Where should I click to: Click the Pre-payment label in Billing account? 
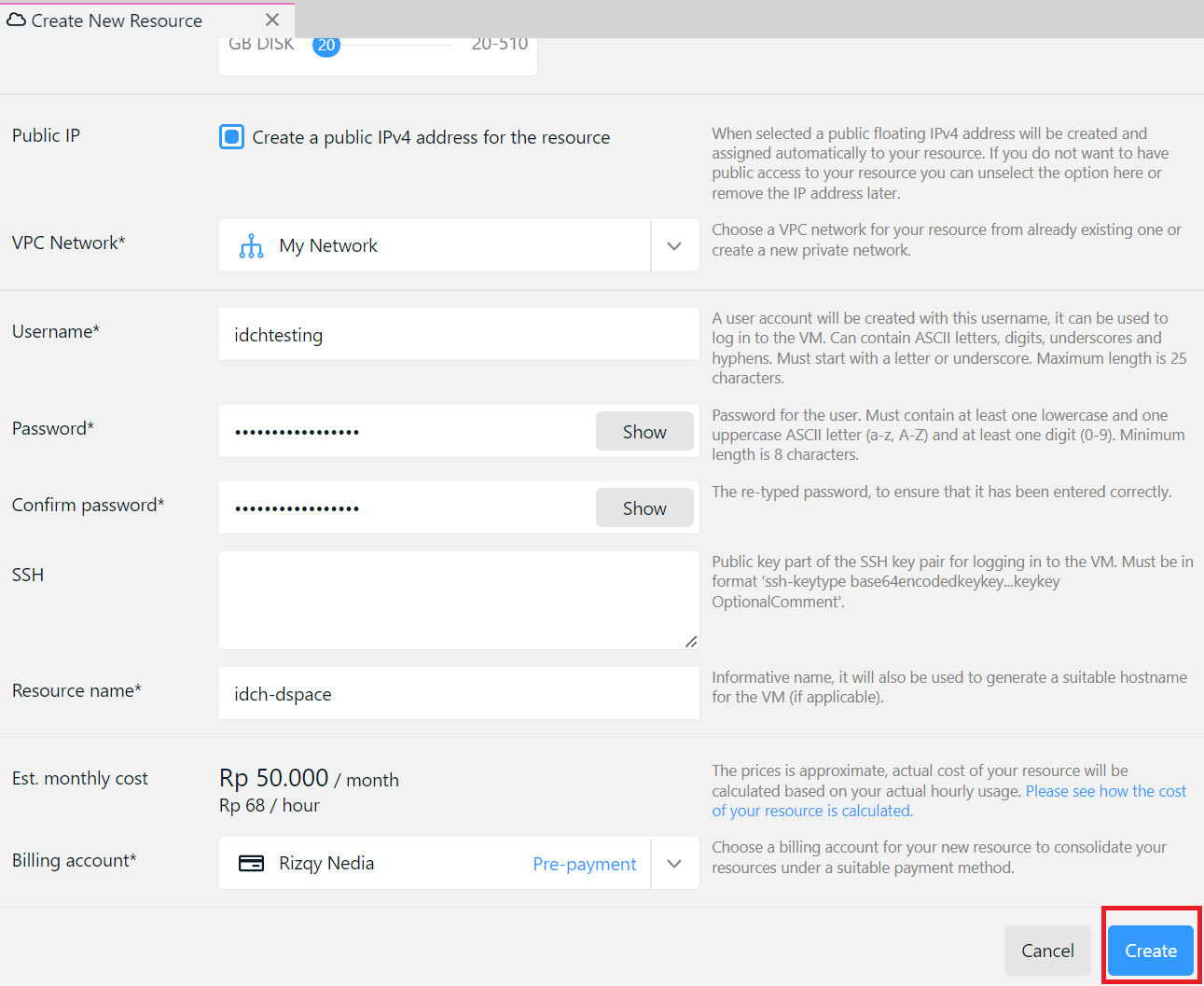pyautogui.click(x=584, y=864)
